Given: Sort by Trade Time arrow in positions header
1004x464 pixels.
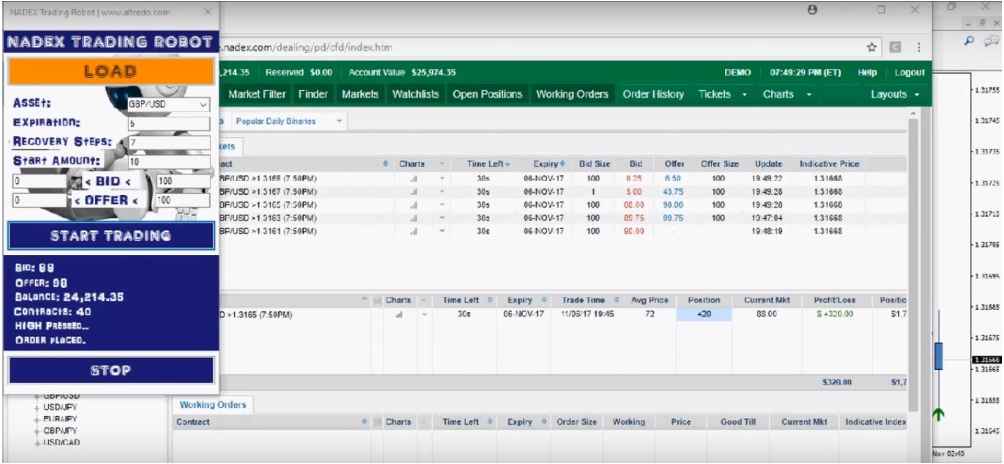Looking at the screenshot, I should [617, 300].
